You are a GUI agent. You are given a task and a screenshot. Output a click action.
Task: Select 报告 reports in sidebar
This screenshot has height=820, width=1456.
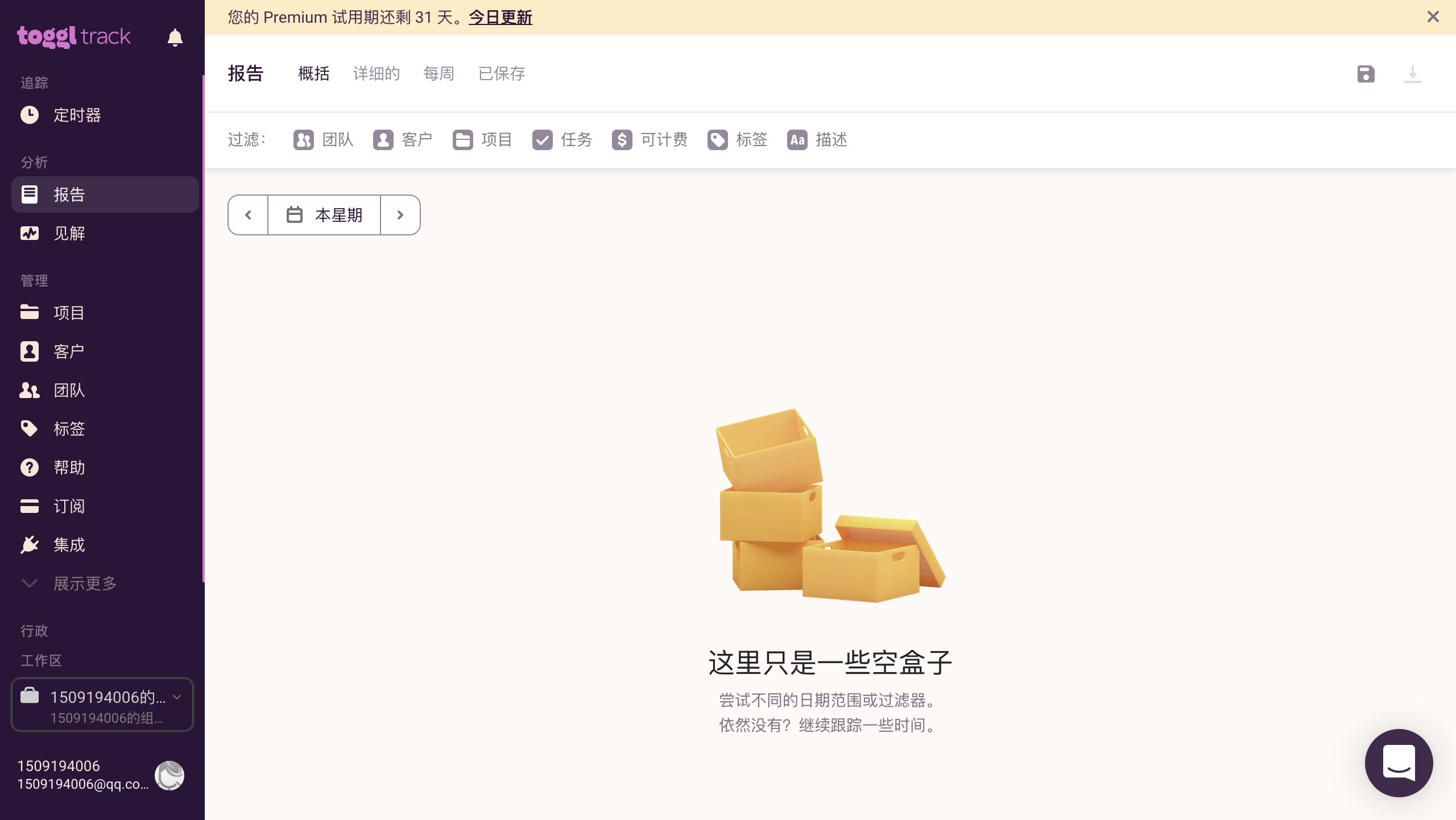[x=105, y=194]
